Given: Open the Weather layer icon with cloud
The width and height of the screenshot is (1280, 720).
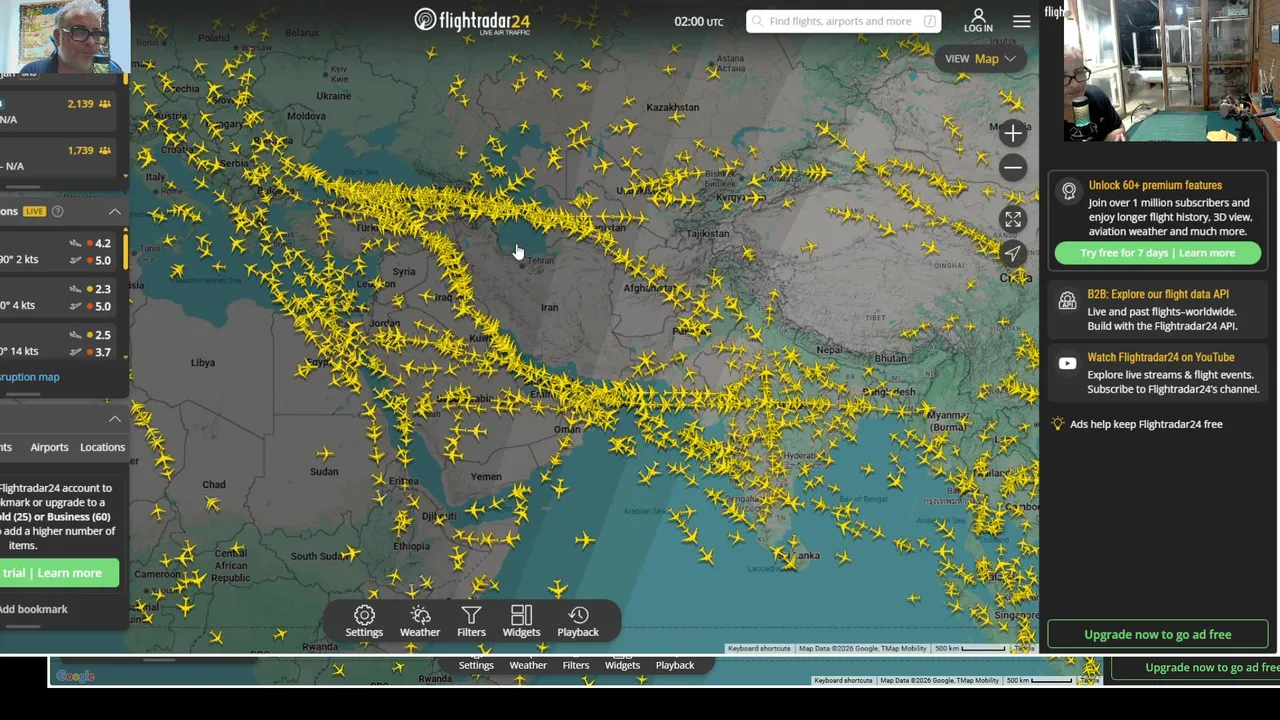Looking at the screenshot, I should coord(420,615).
